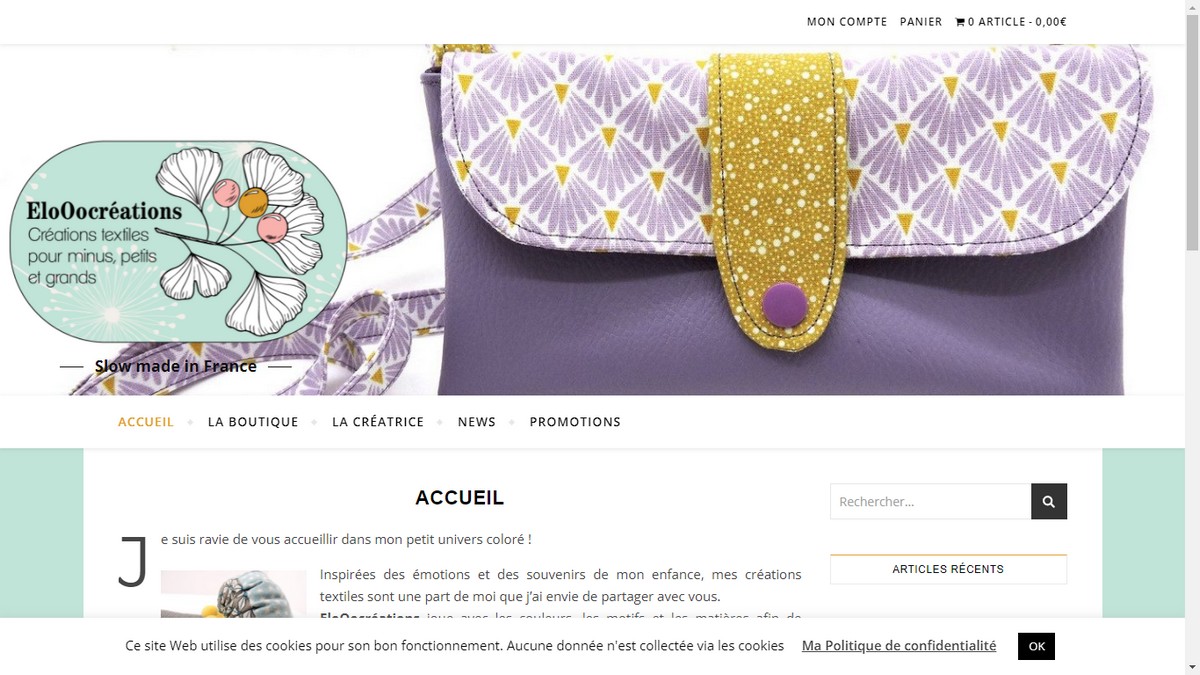Click the ARTICLES RÉCENTS widget heading

948,569
